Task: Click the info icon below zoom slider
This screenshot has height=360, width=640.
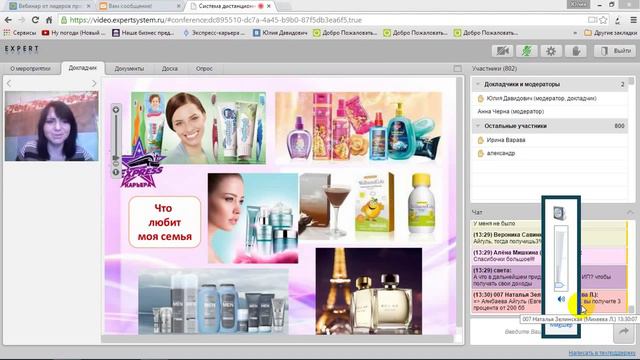Action: (116, 172)
